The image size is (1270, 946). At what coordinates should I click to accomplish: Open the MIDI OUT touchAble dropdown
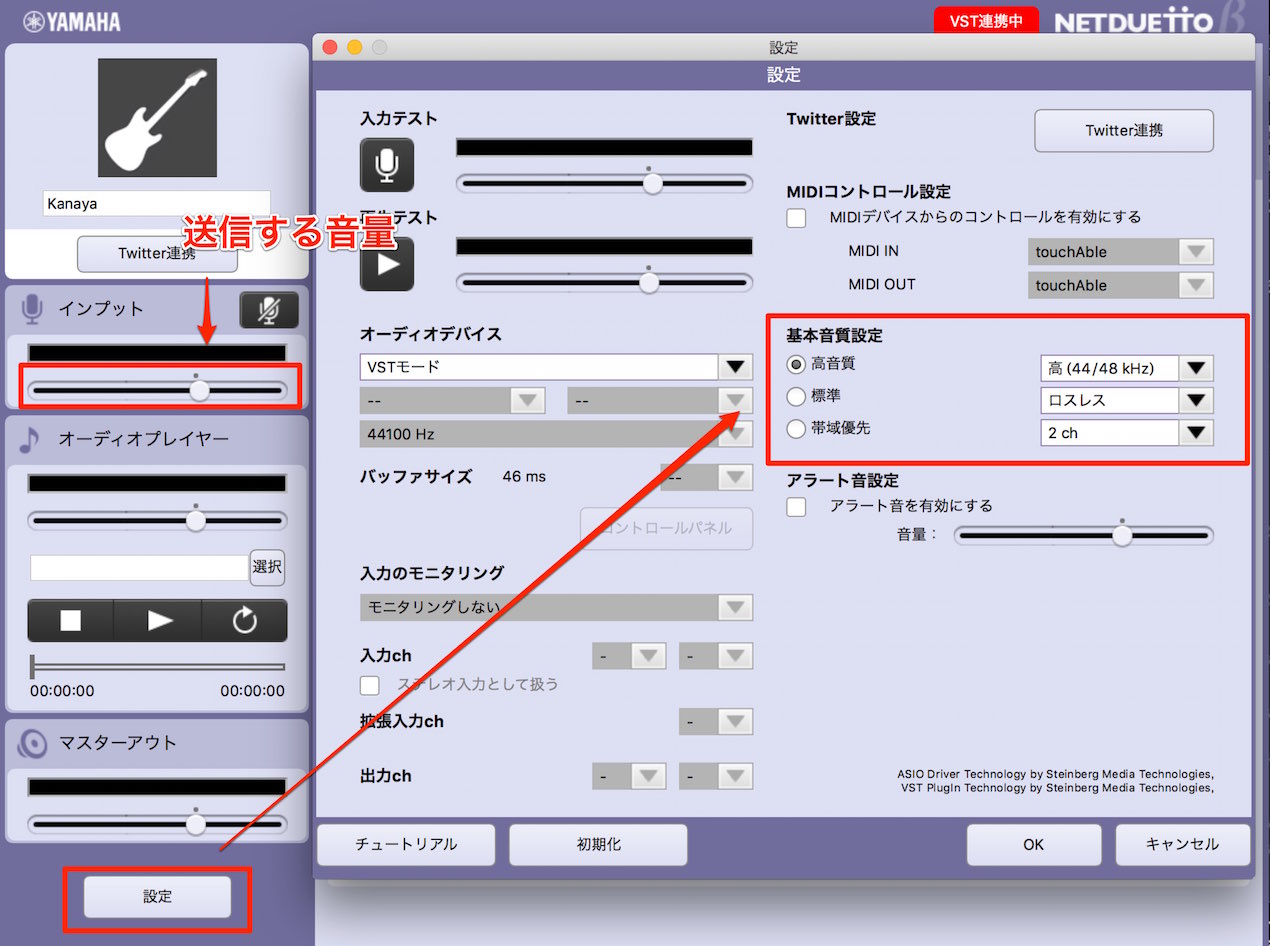[x=1121, y=285]
